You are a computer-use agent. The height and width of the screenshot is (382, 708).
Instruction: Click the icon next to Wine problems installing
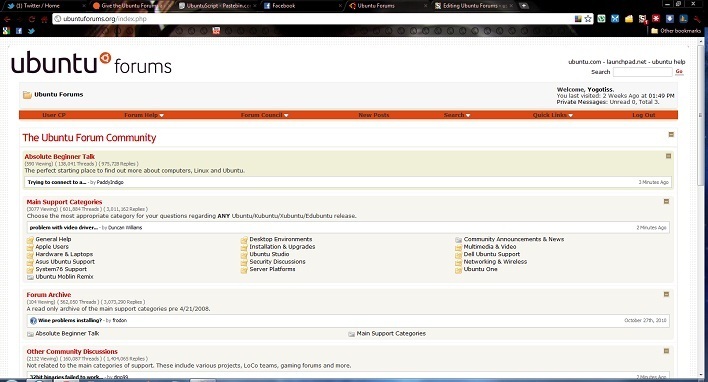click(33, 321)
